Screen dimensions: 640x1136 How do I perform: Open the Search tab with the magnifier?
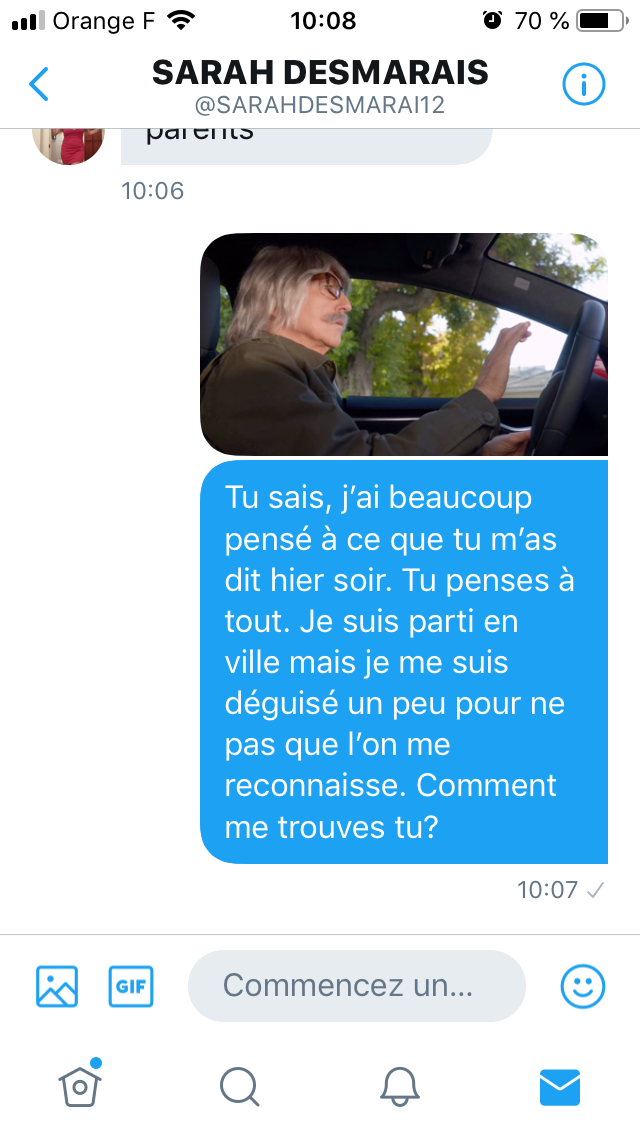pos(239,1087)
